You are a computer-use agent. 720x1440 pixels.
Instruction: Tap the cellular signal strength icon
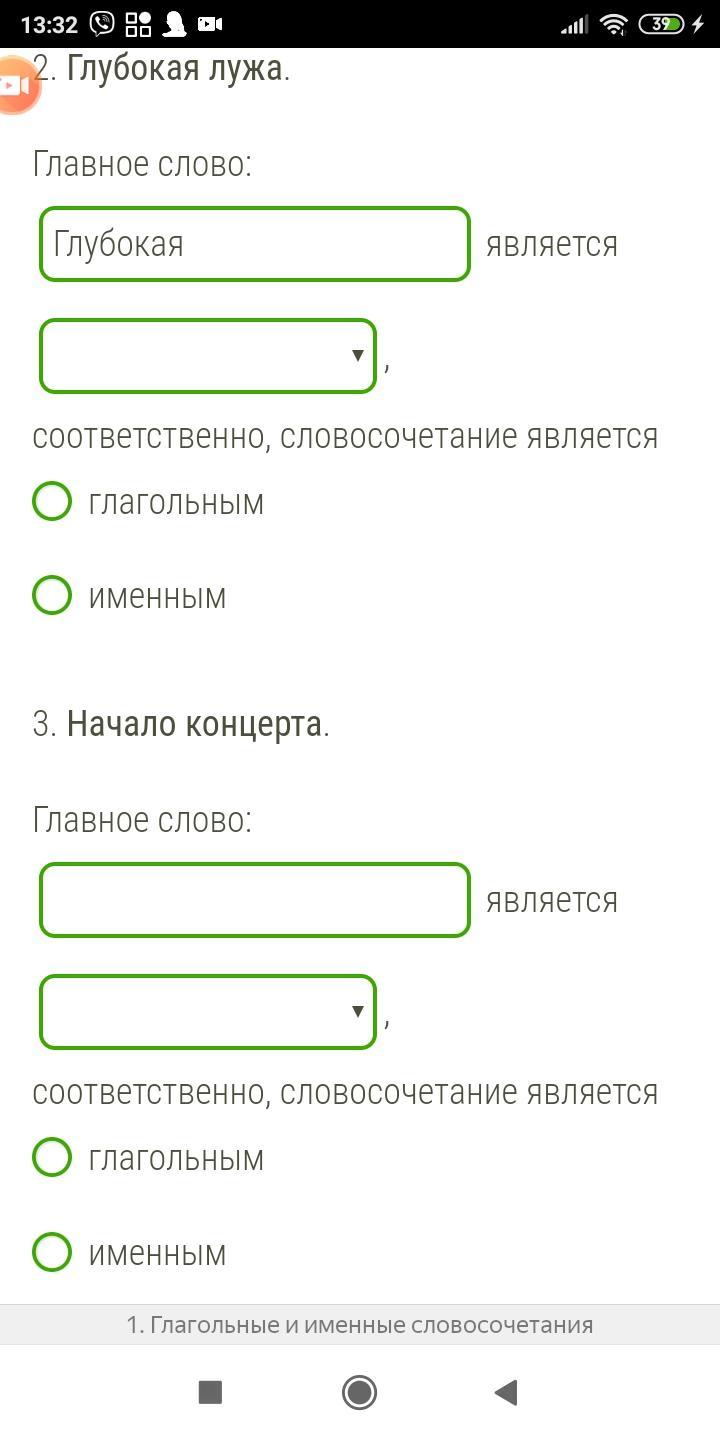pyautogui.click(x=574, y=24)
